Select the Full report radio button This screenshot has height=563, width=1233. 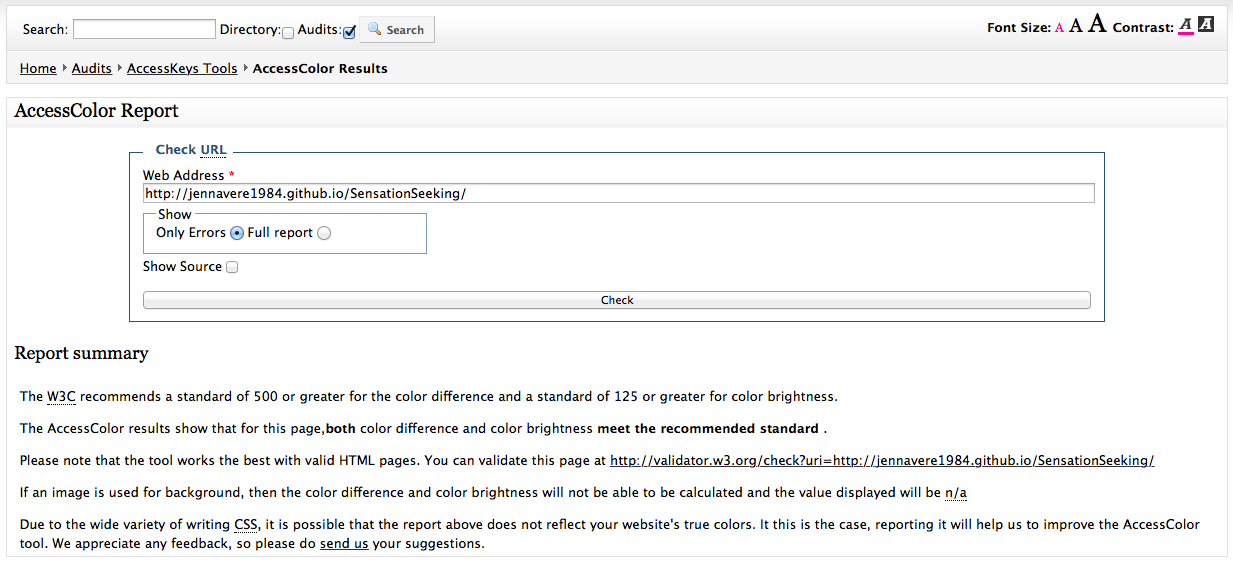[323, 233]
